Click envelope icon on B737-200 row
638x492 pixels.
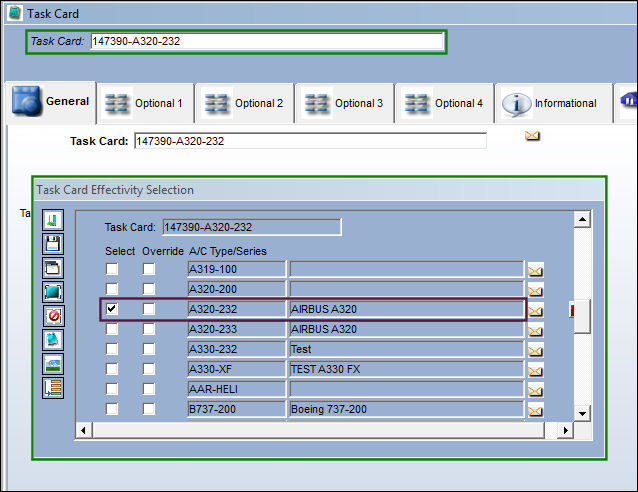[x=535, y=411]
